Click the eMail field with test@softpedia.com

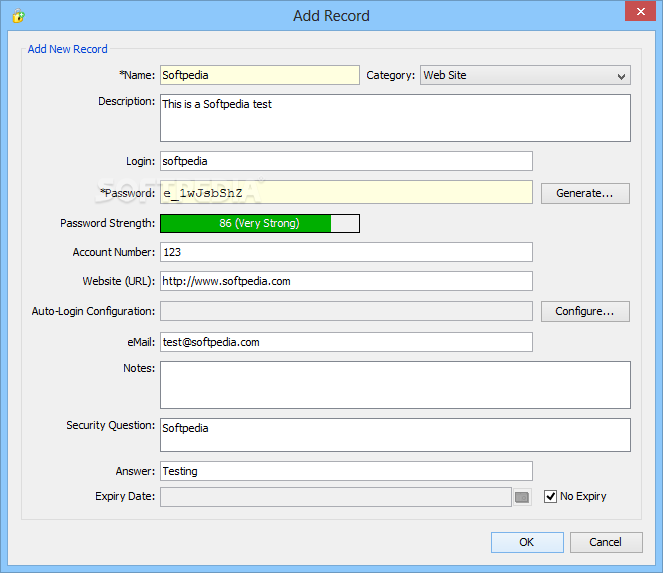click(x=346, y=342)
